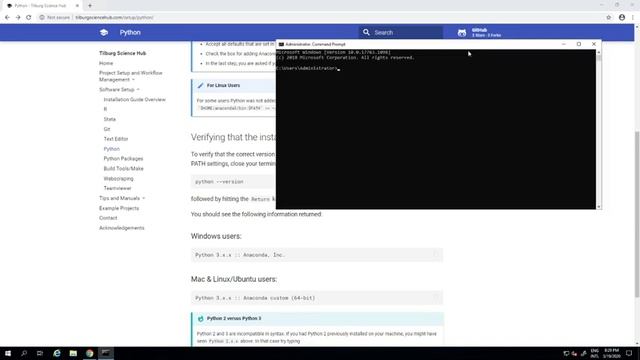Click the Command Prompt vertical scrollbar

[599, 129]
